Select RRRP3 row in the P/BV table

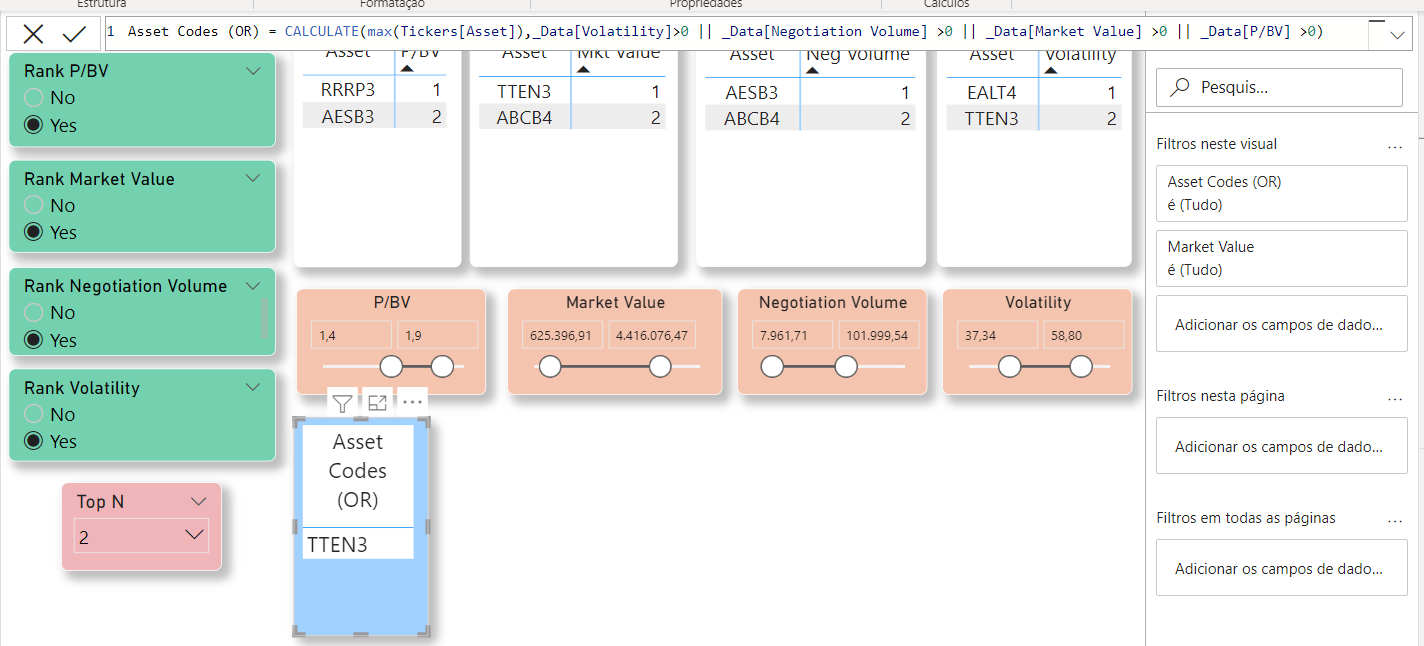375,90
